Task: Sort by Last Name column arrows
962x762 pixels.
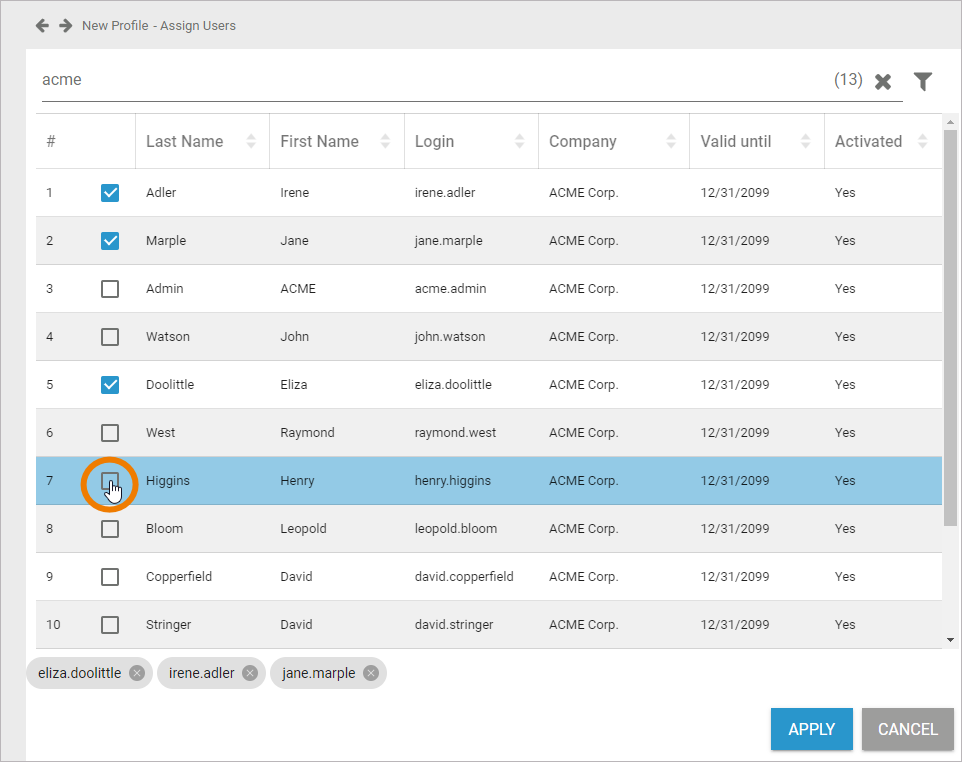Action: click(251, 142)
